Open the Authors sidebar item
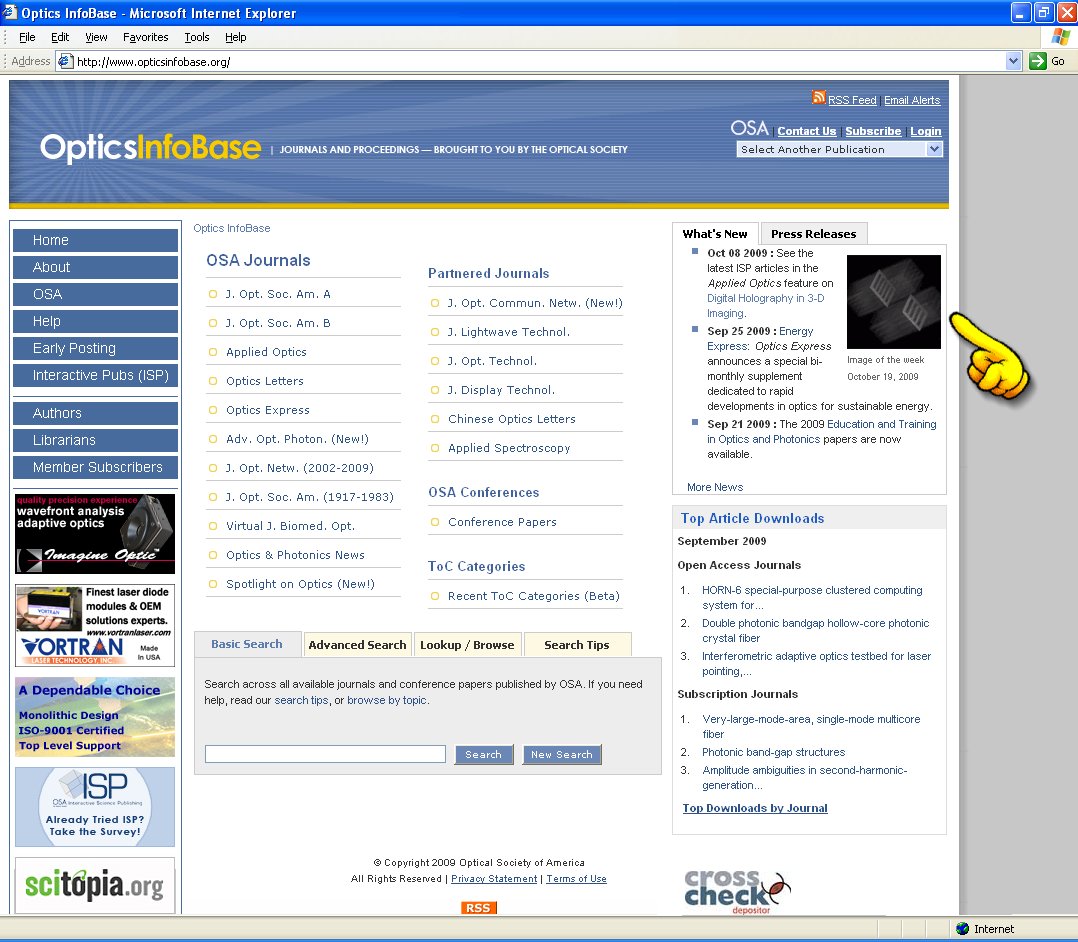 (x=96, y=413)
